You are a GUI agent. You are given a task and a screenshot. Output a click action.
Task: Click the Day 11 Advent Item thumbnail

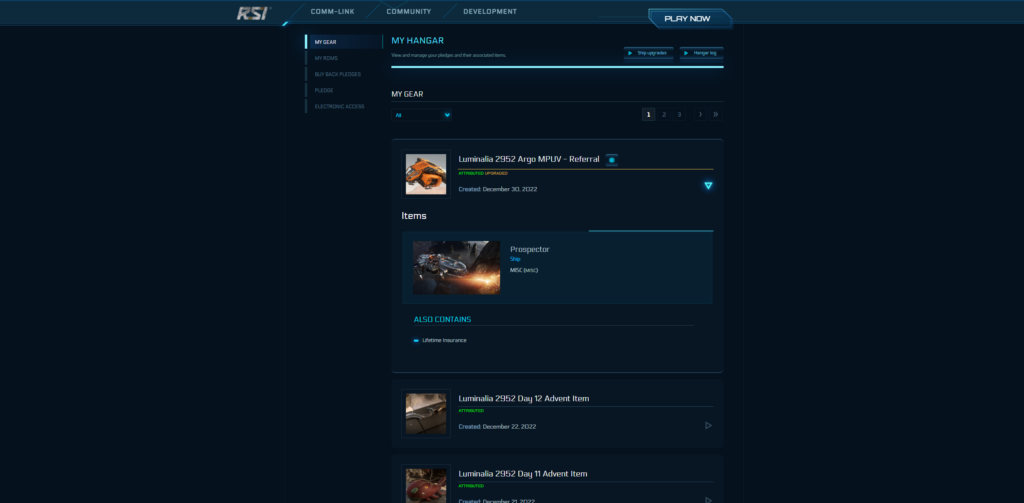click(x=426, y=485)
